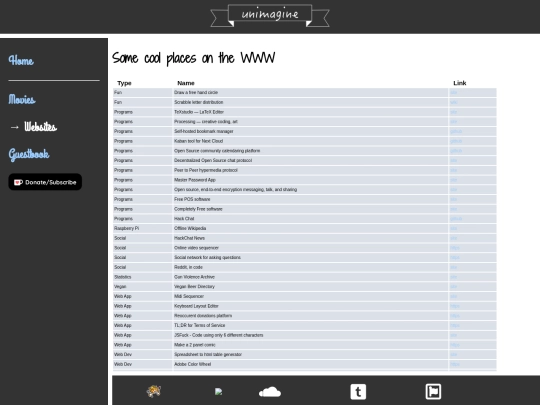
Task: Open the Completely Free software link
Action: (x=453, y=209)
